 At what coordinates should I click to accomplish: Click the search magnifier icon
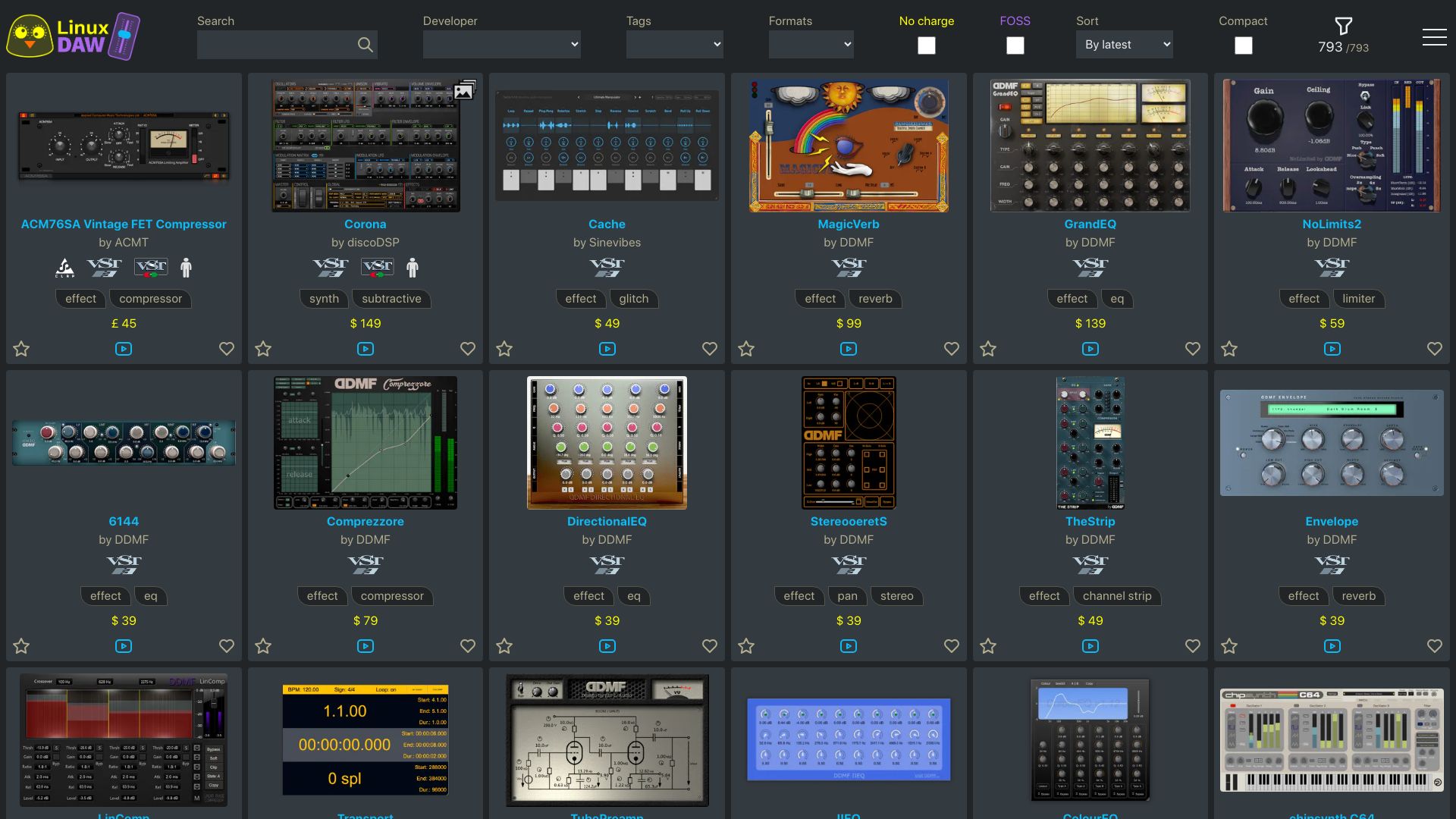click(366, 45)
